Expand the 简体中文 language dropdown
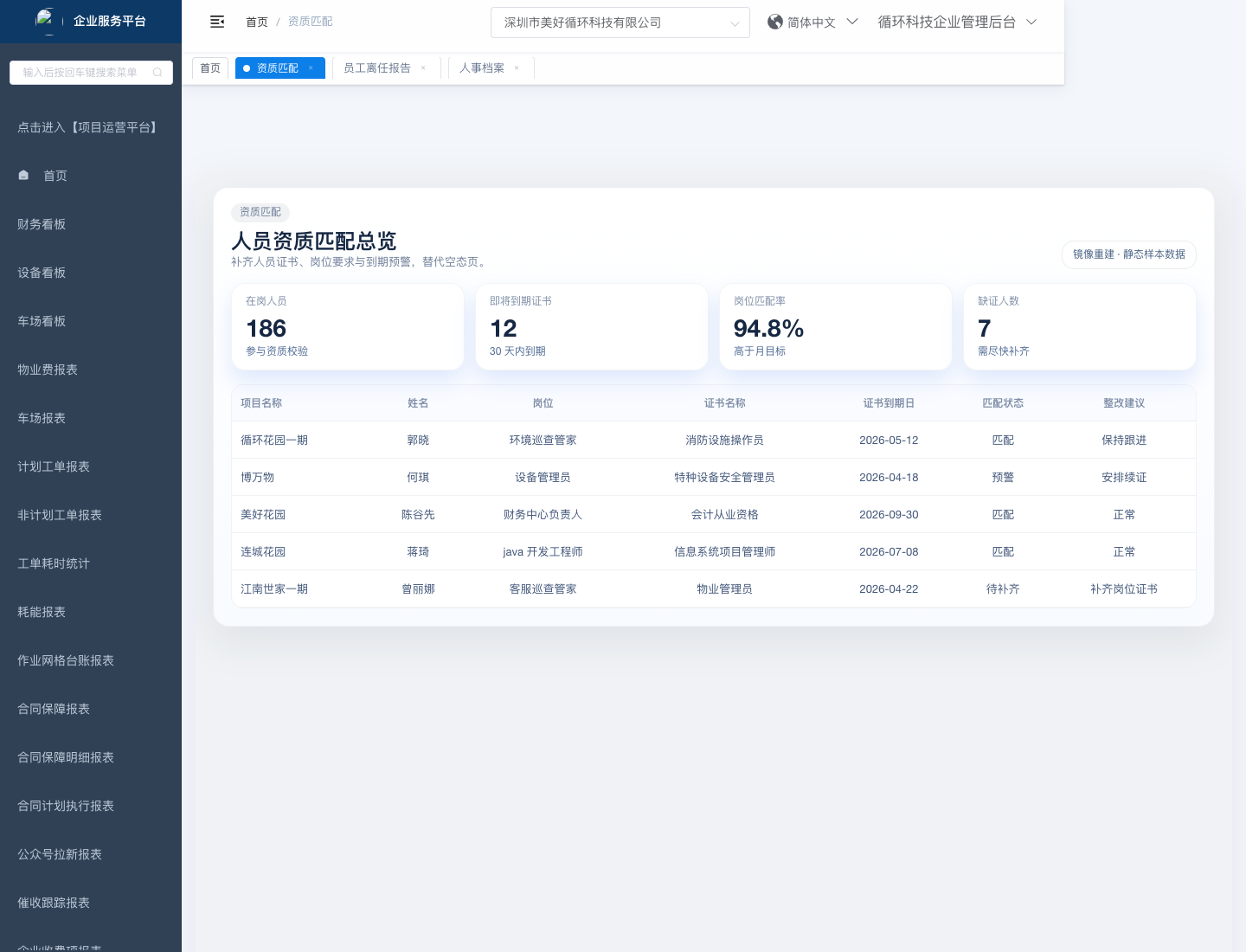Viewport: 1246px width, 952px height. 812,22
